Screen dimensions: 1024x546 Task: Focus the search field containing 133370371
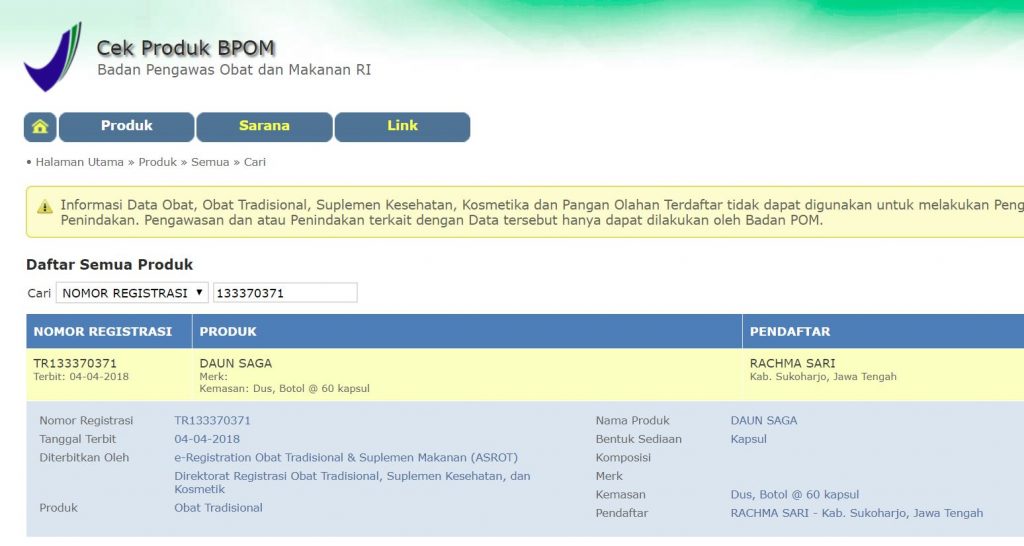285,293
